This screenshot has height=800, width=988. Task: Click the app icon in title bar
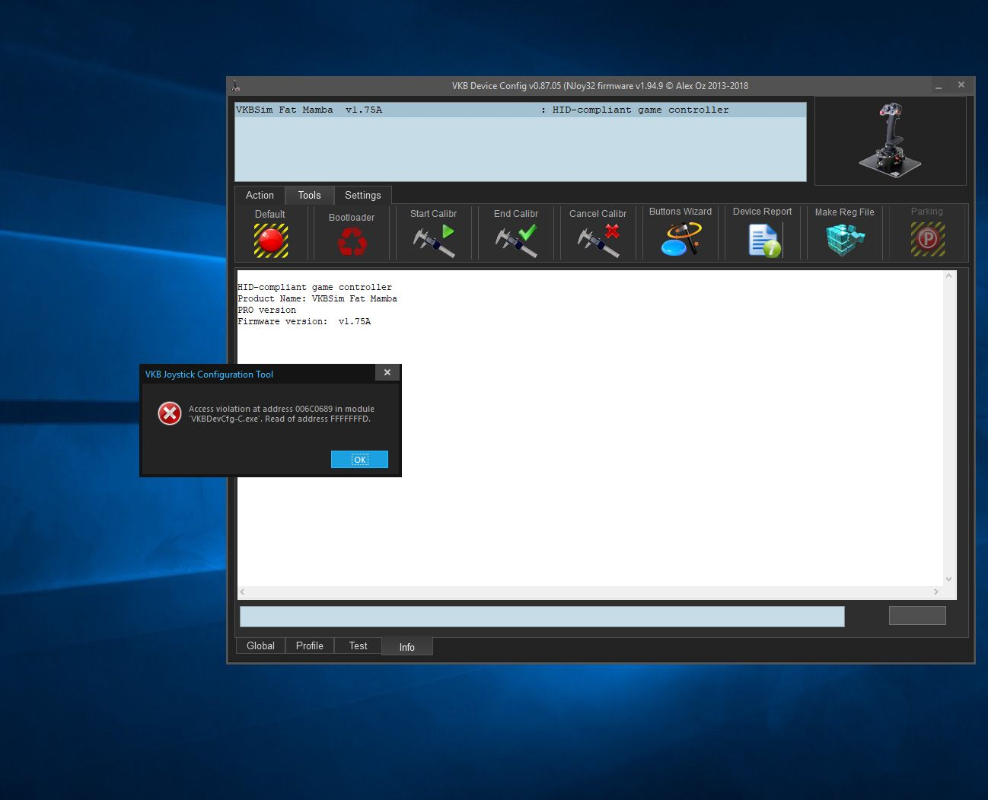236,86
